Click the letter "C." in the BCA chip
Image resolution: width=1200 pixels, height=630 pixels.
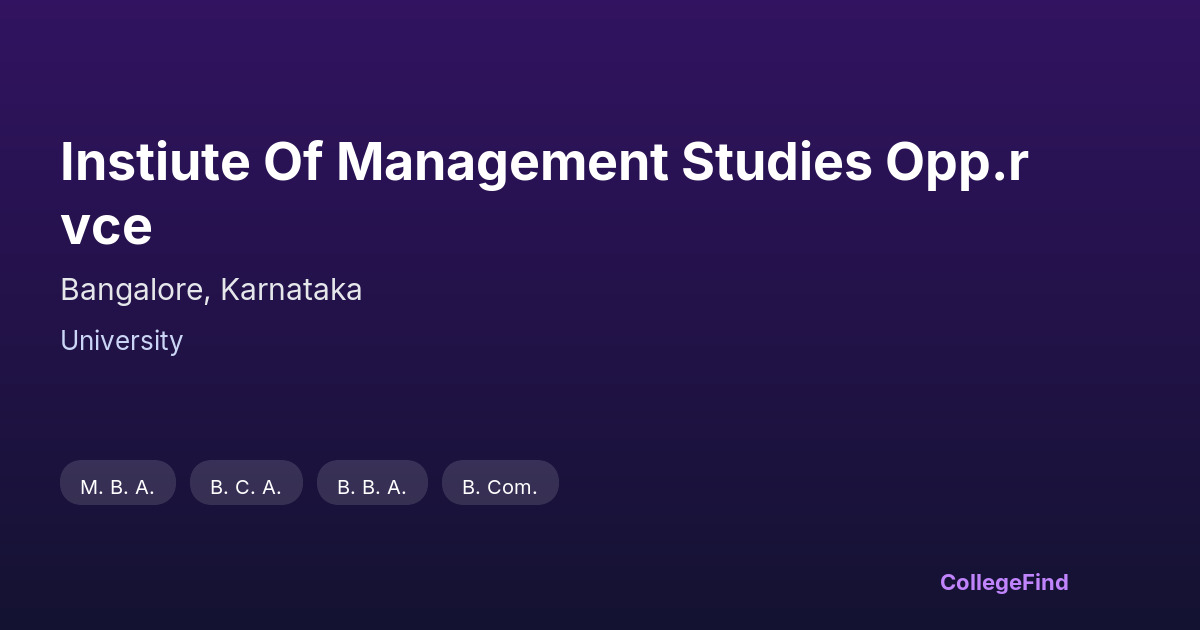[246, 487]
